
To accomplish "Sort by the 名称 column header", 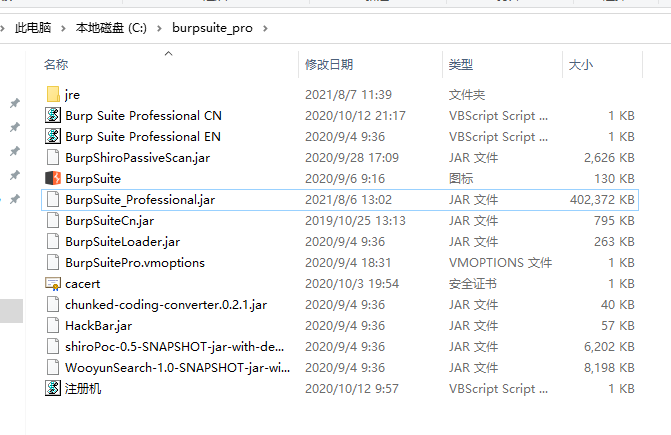I will [x=56, y=65].
